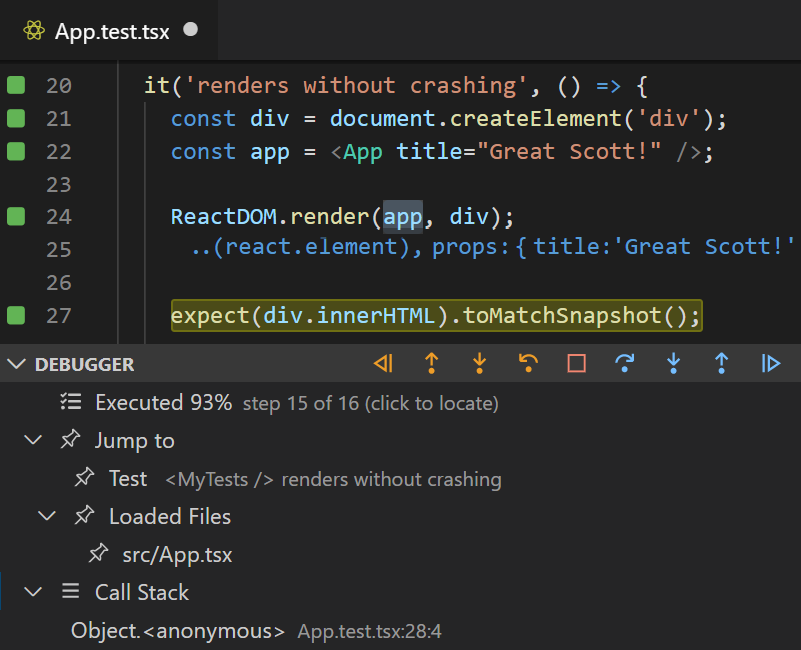Click 'Executed 93%' to locate the current step
The image size is (801, 650).
pos(163,403)
